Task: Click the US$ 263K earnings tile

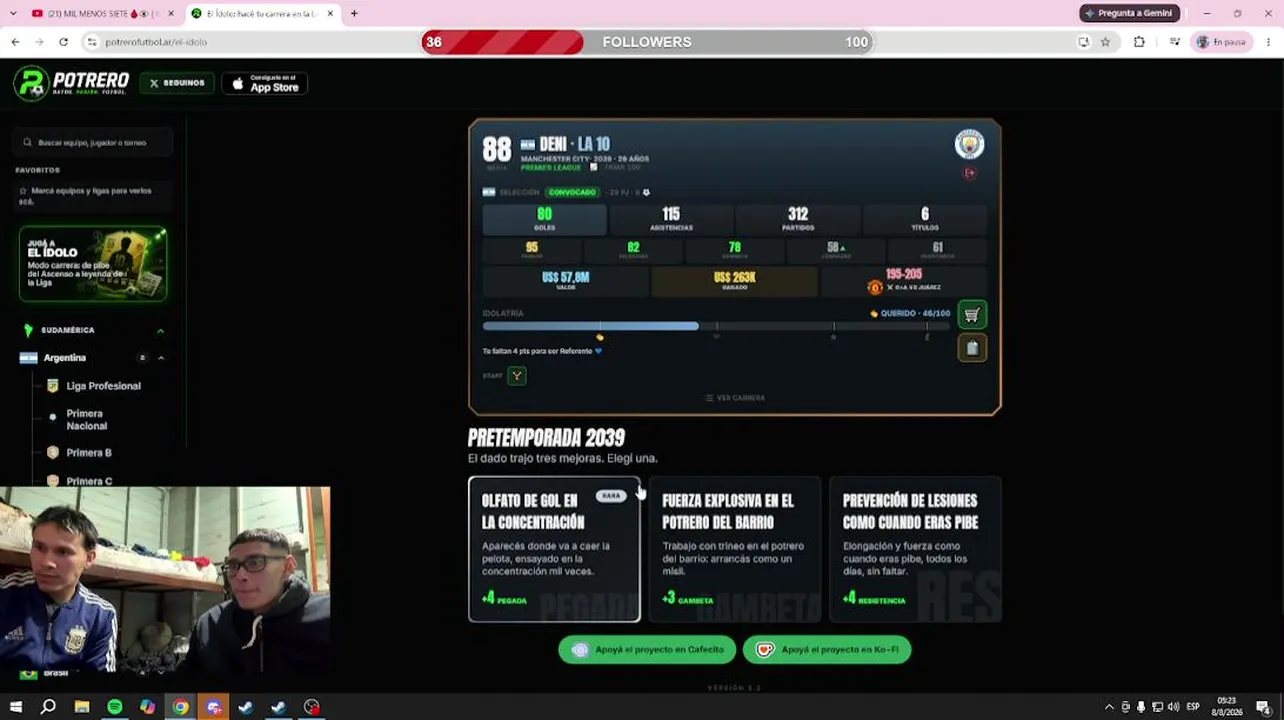Action: click(x=735, y=282)
